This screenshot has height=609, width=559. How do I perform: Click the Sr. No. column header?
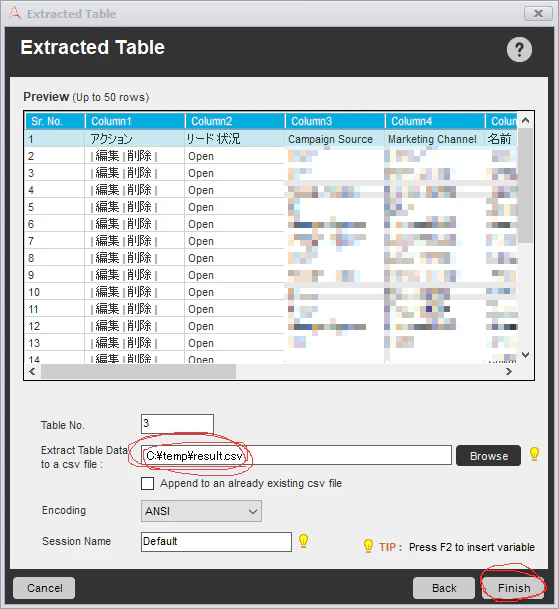point(55,121)
